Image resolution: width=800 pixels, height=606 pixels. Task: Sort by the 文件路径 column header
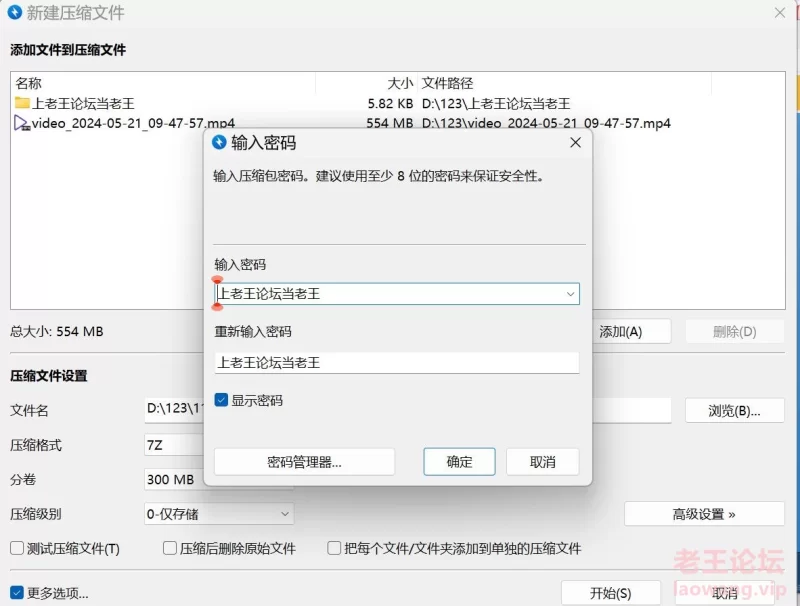(447, 83)
